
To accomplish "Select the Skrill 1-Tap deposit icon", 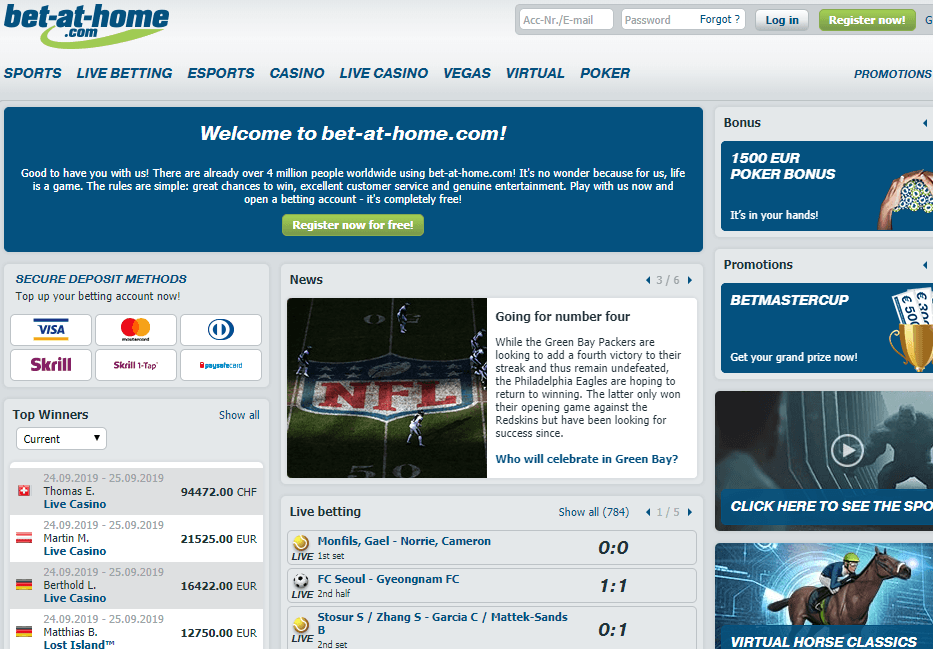I will coord(136,365).
